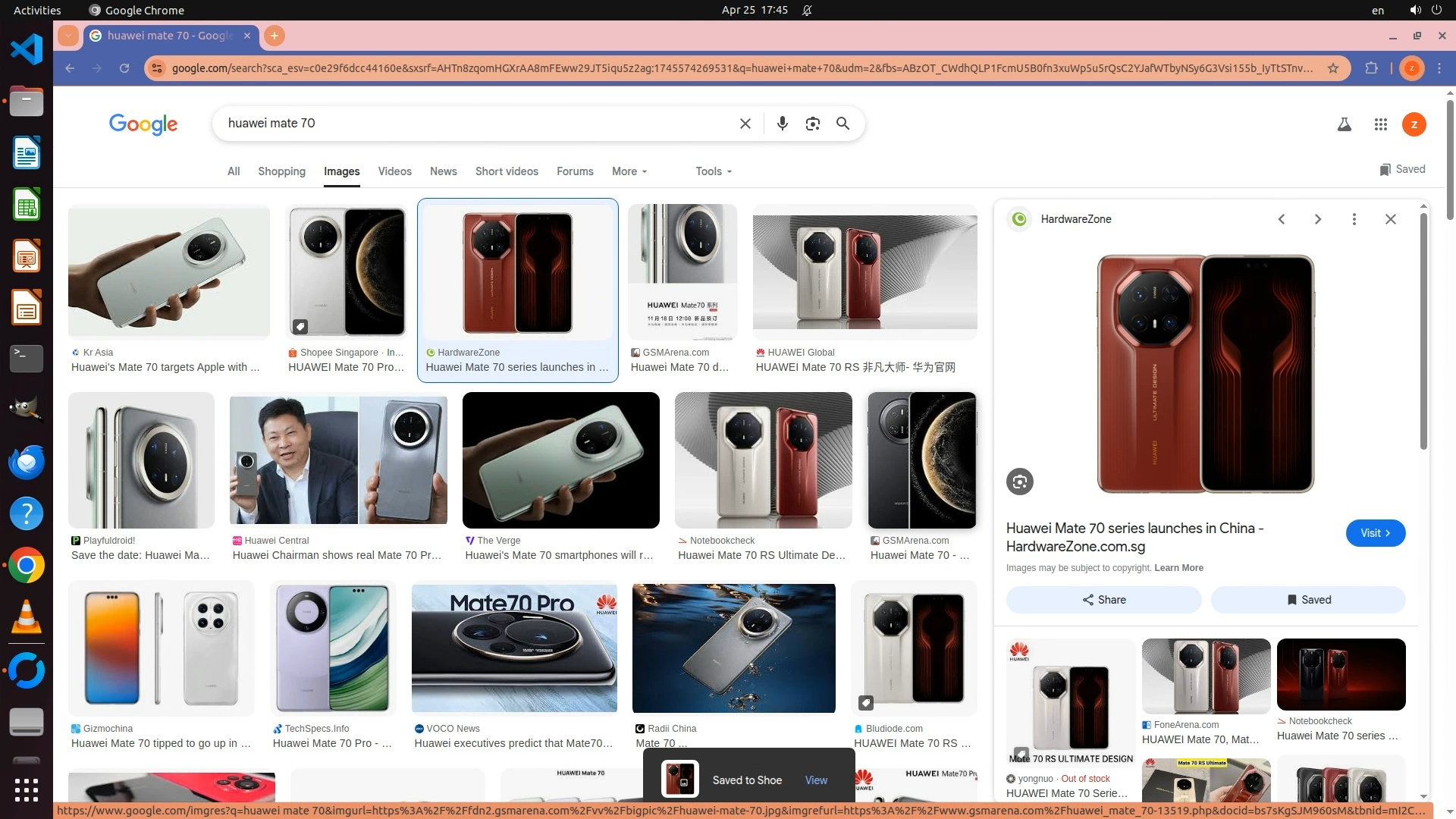Show next image in preview panel
The height and width of the screenshot is (819, 1456).
click(1317, 219)
